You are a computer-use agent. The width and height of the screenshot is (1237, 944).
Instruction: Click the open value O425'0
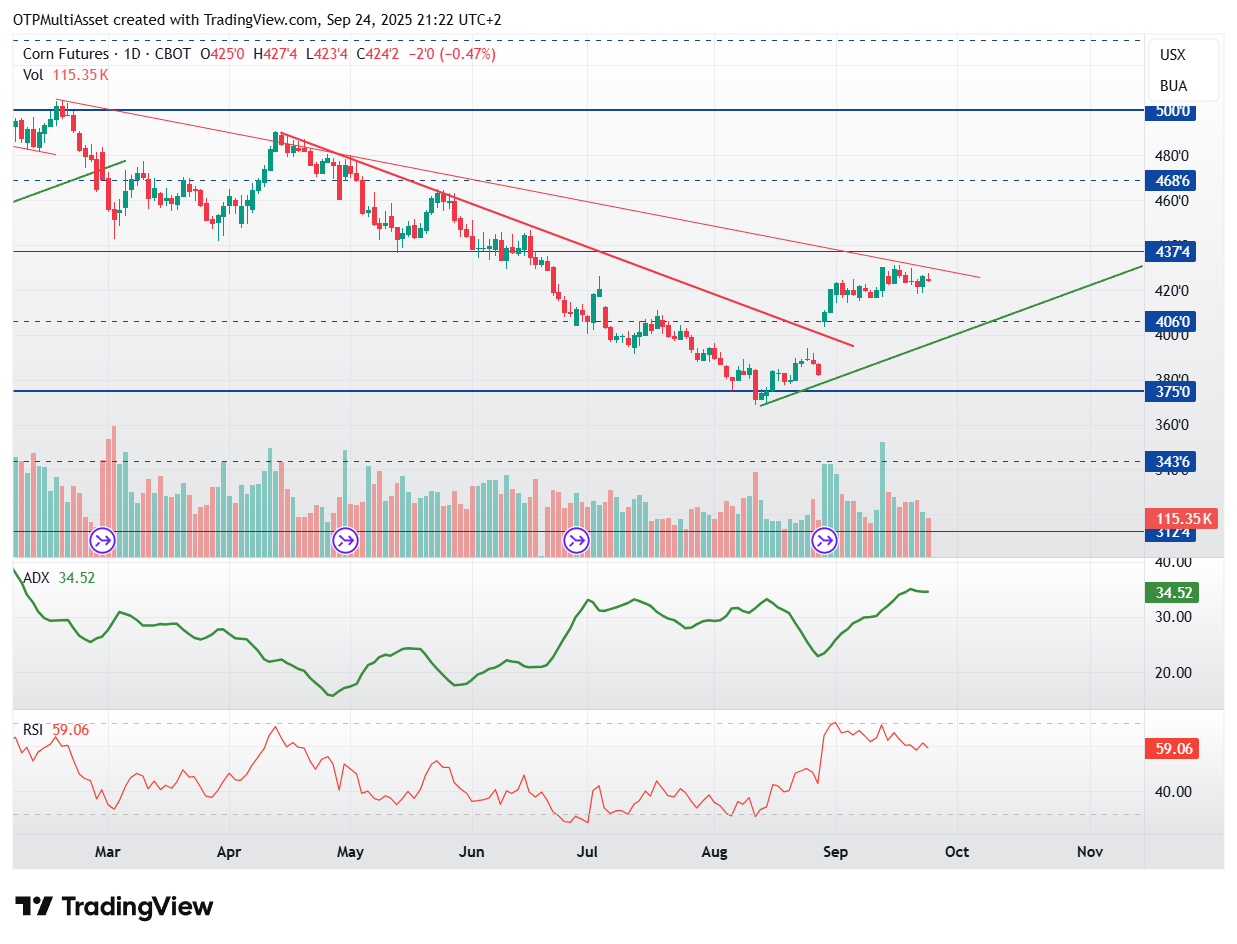(x=223, y=54)
